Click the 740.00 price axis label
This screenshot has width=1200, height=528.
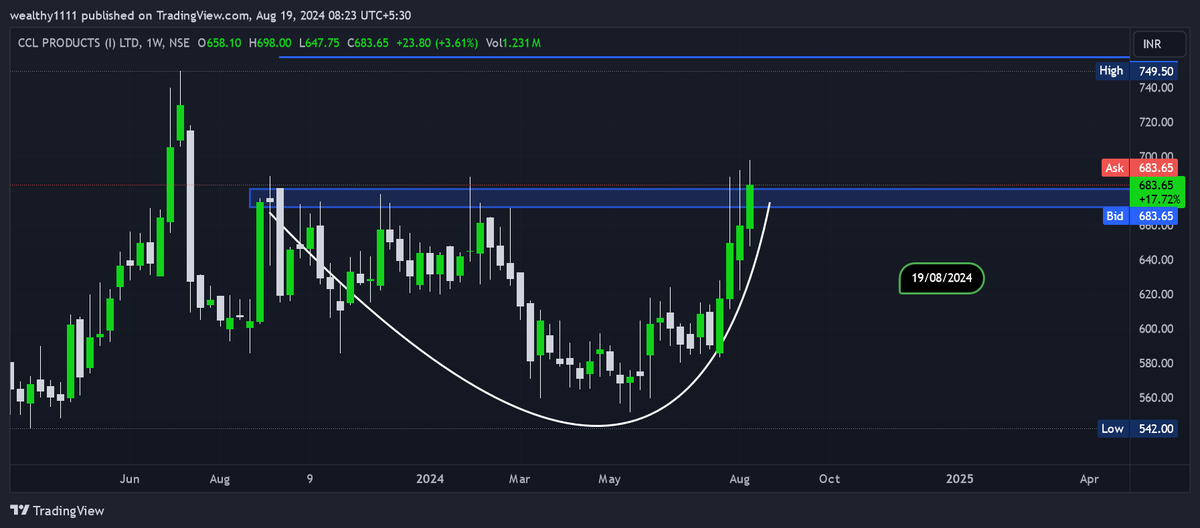[x=1154, y=88]
